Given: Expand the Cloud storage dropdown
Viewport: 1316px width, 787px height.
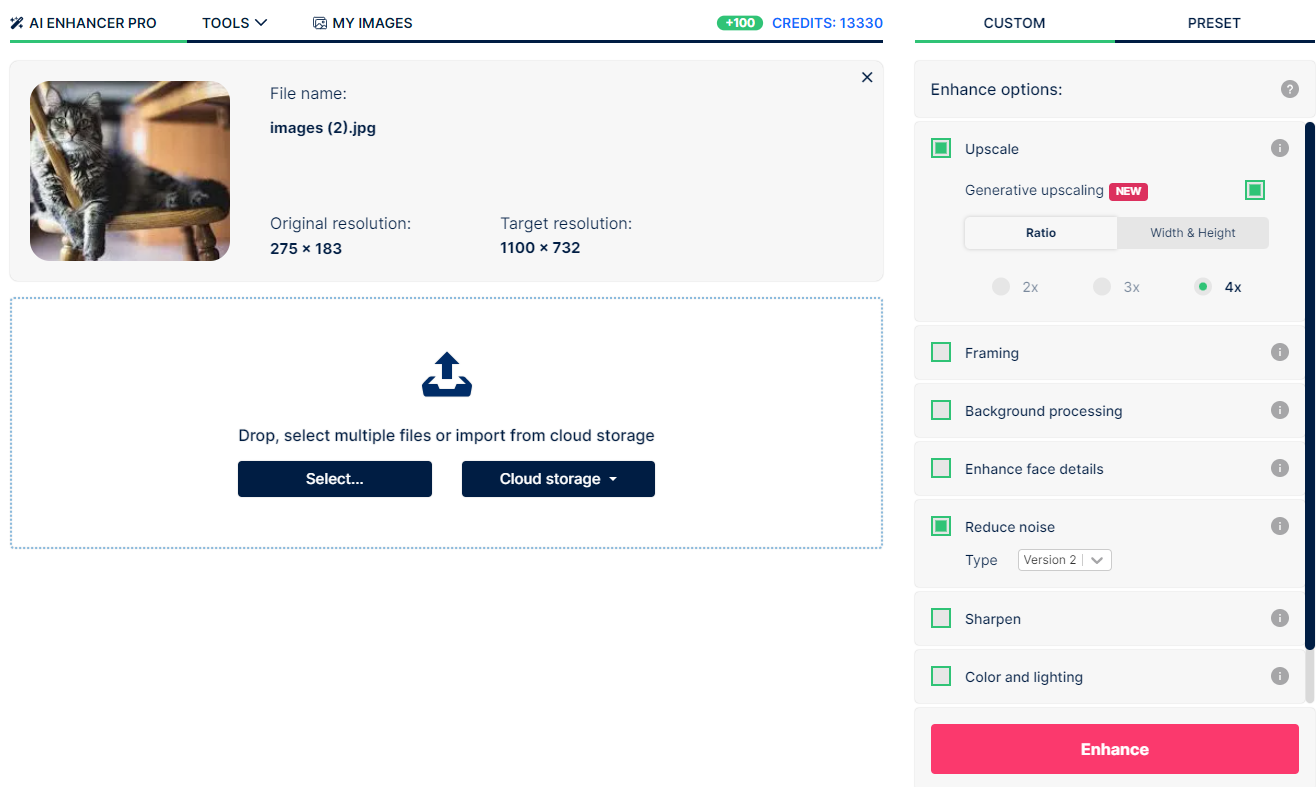Looking at the screenshot, I should point(558,479).
